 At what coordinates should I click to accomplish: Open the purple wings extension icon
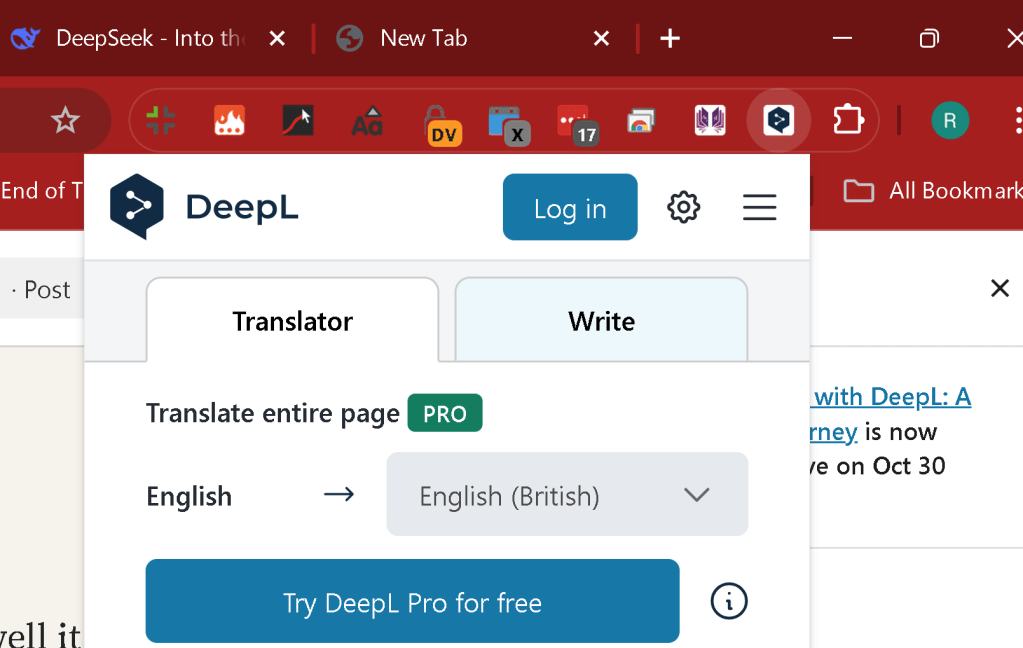(710, 120)
